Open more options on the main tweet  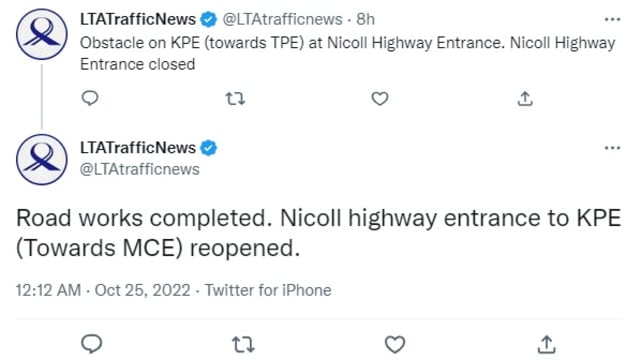[612, 148]
